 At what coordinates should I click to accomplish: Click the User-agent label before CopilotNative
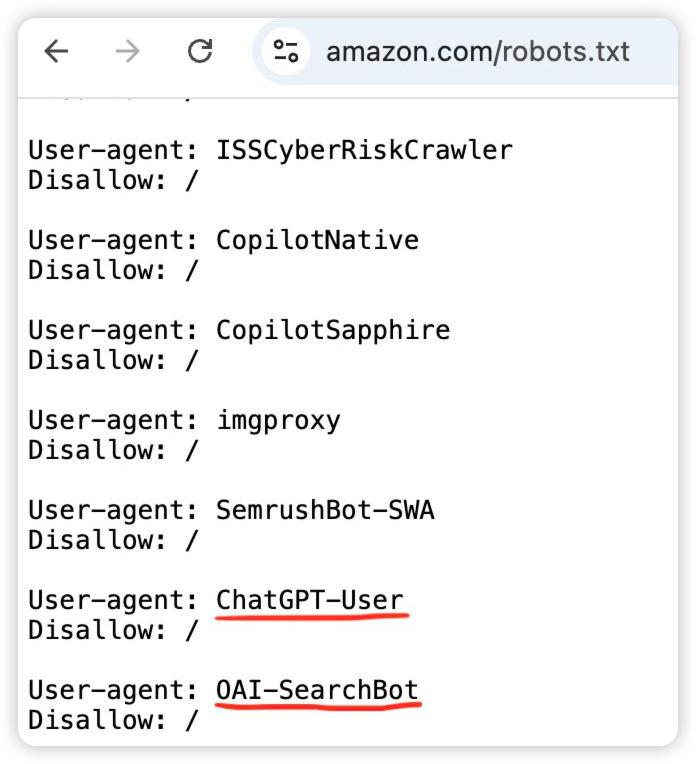(113, 241)
